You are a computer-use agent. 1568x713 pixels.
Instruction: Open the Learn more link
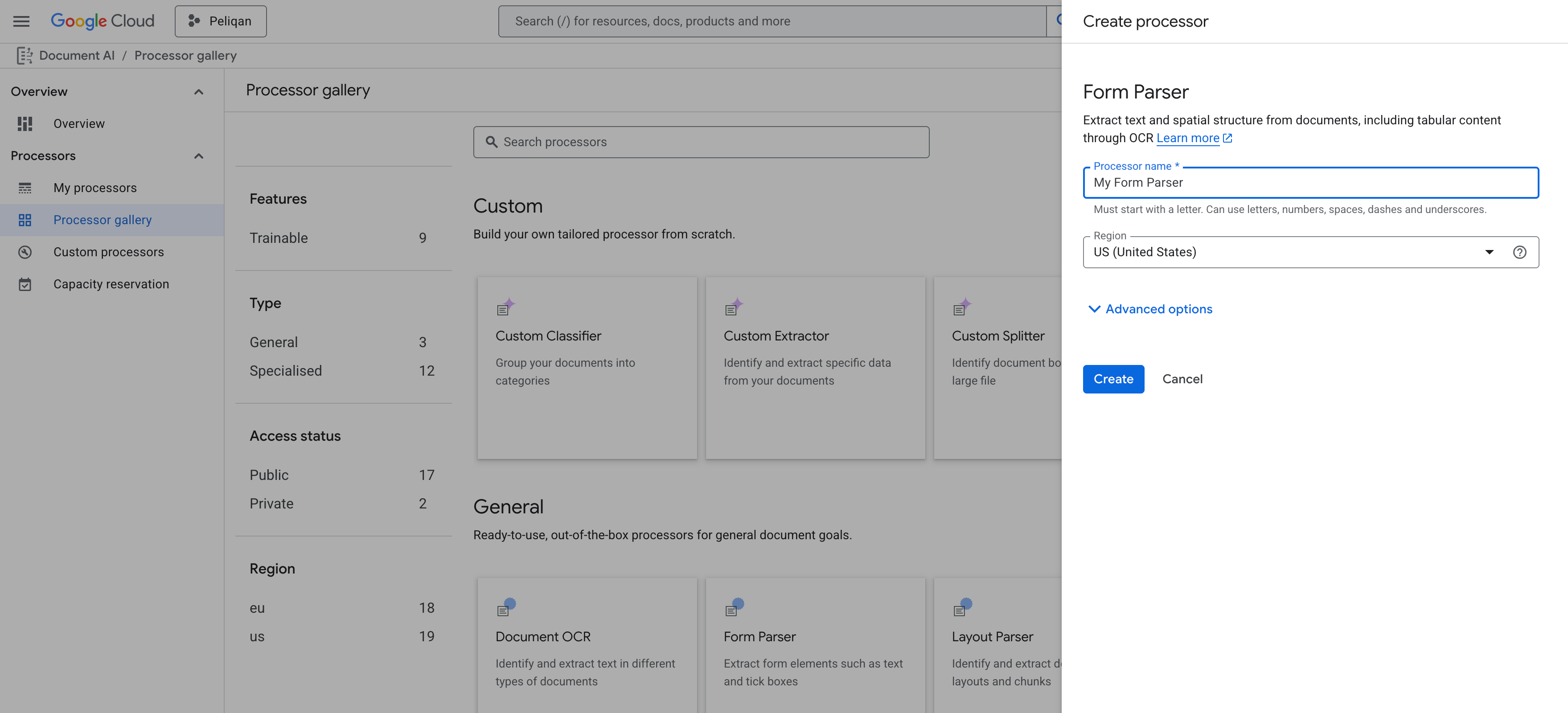coord(1194,138)
